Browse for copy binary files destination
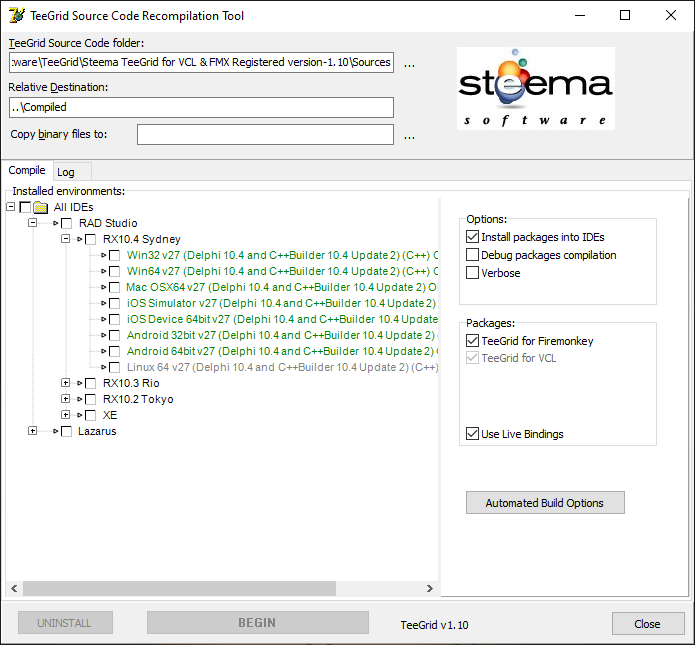 coord(409,137)
